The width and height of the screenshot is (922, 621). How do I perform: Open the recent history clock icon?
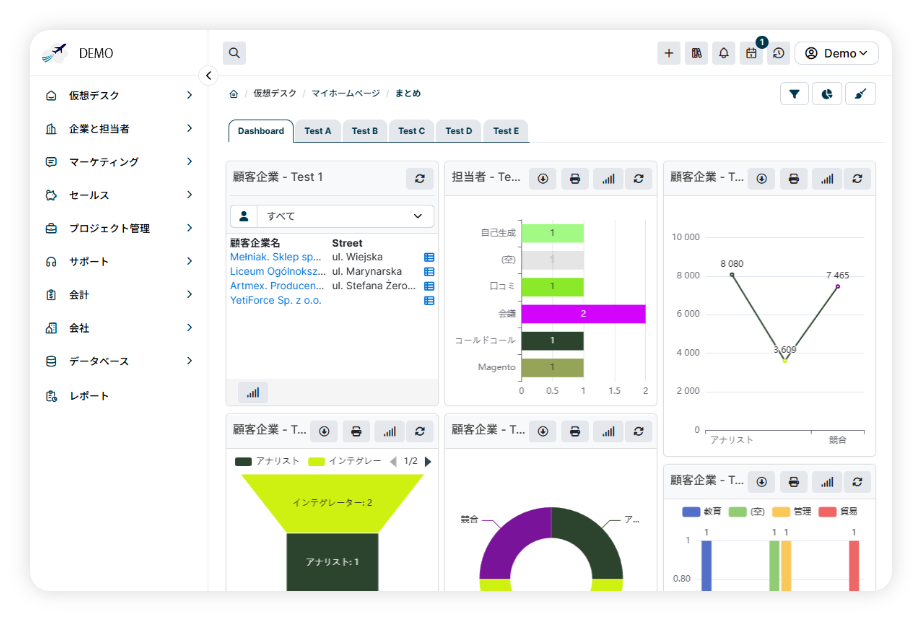(778, 53)
